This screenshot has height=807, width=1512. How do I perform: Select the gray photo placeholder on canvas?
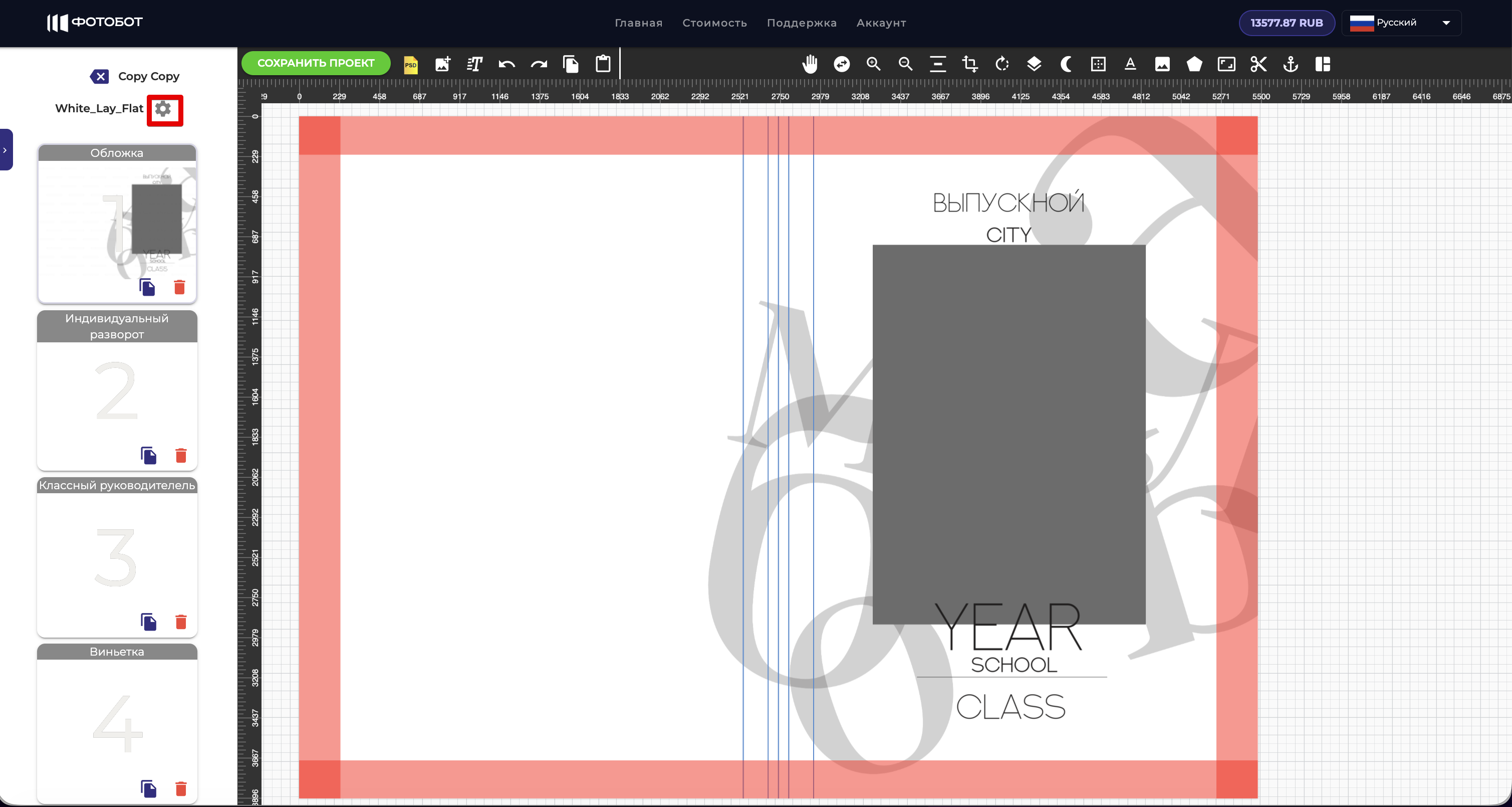1009,434
